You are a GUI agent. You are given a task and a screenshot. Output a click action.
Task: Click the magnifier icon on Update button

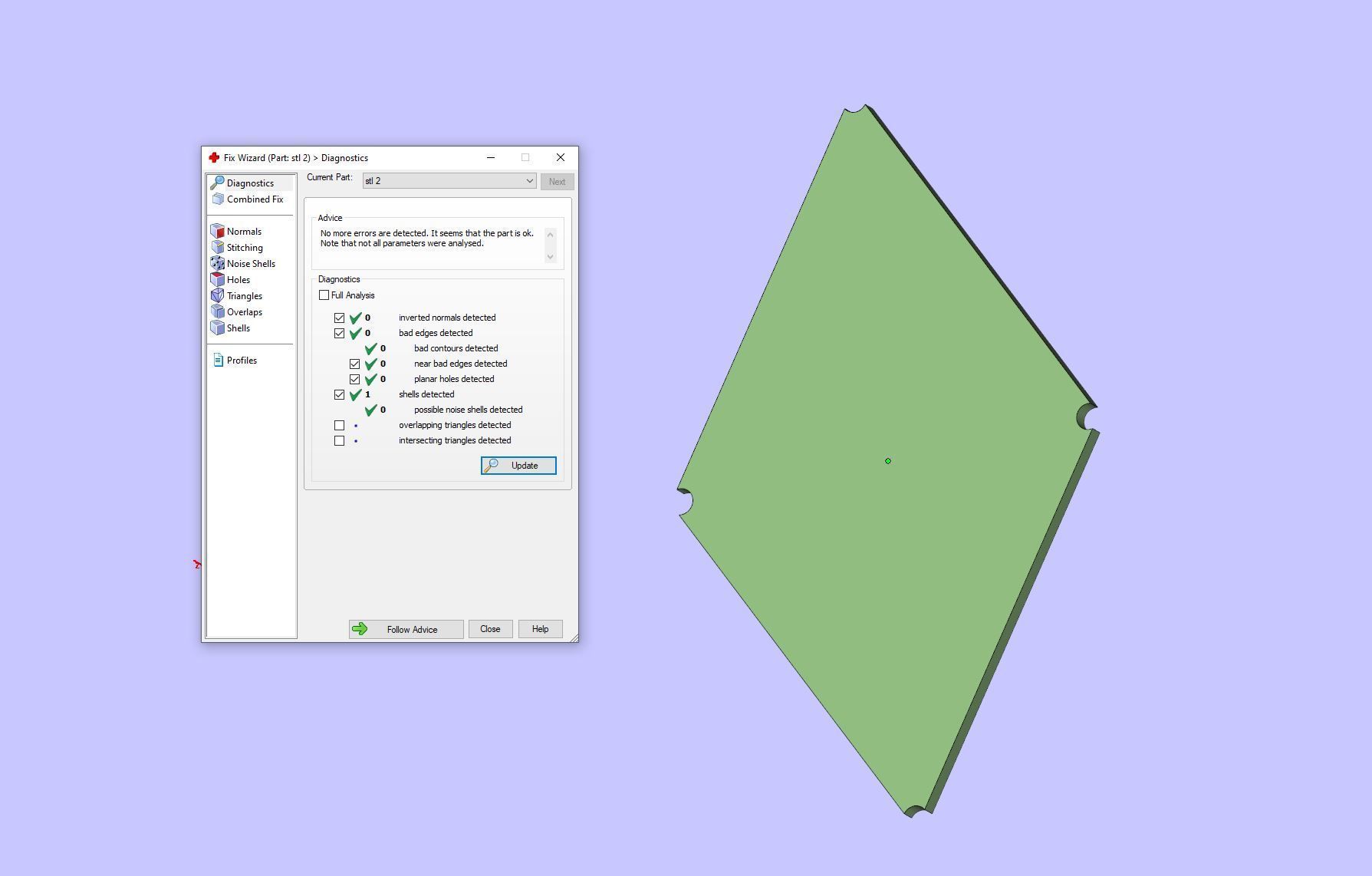(492, 466)
